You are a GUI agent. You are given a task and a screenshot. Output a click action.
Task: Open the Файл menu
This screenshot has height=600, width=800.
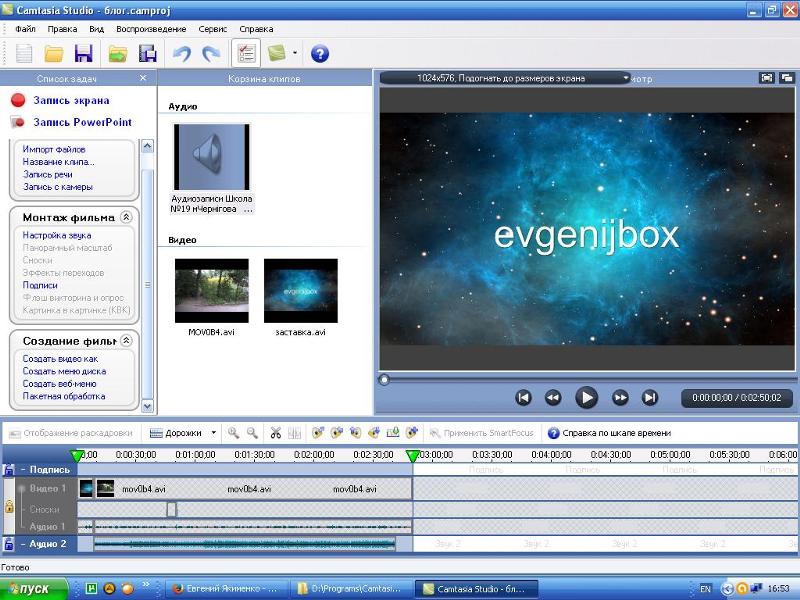pyautogui.click(x=26, y=29)
